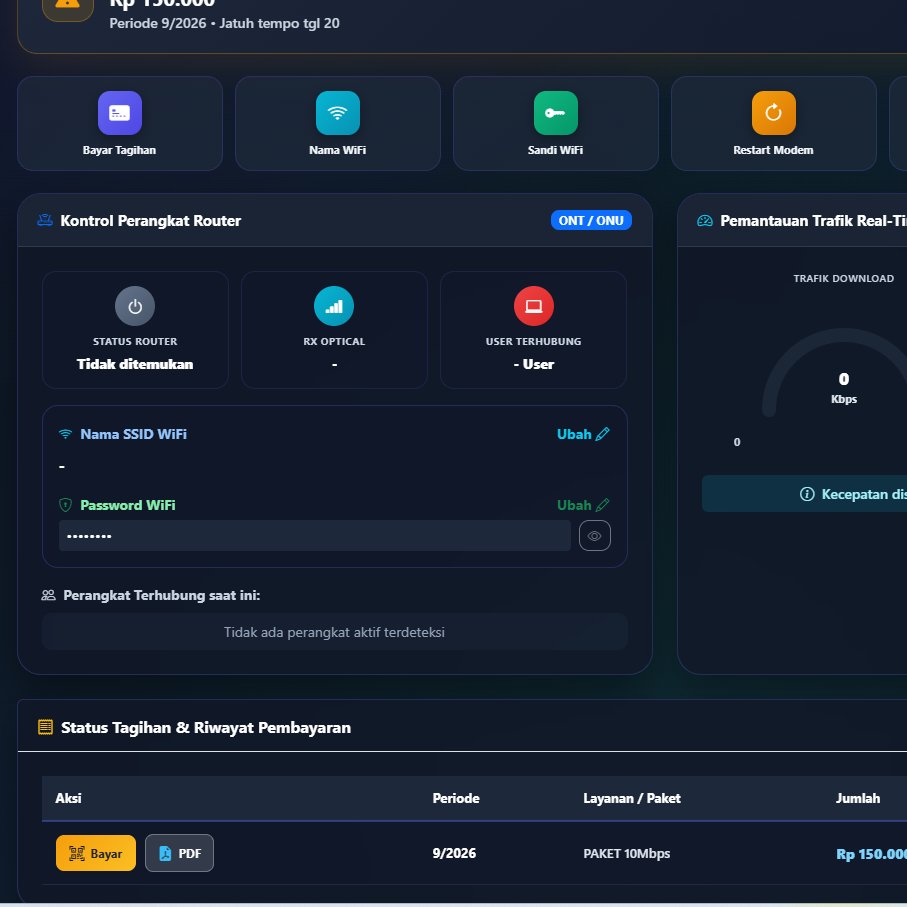
Task: Click the gauge icon beside Pemantauan Trafik
Action: click(x=705, y=220)
